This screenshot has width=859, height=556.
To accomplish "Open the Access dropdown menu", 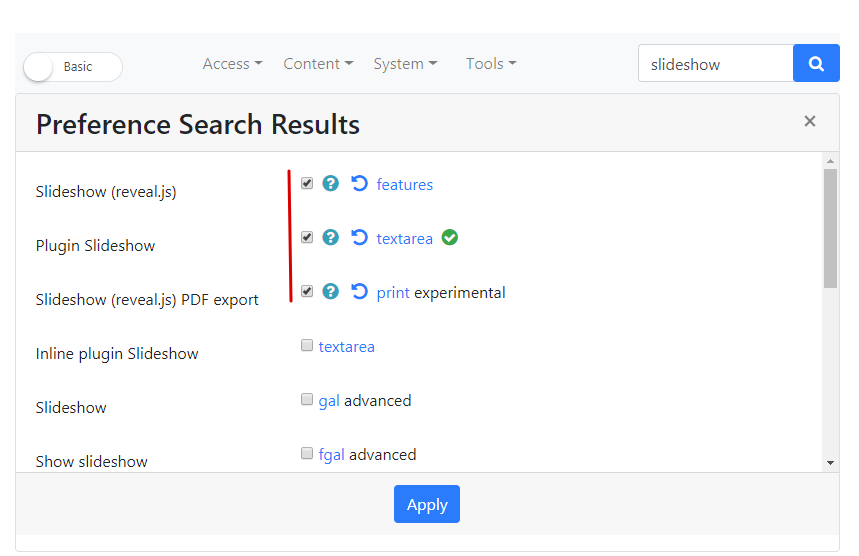I will 232,64.
